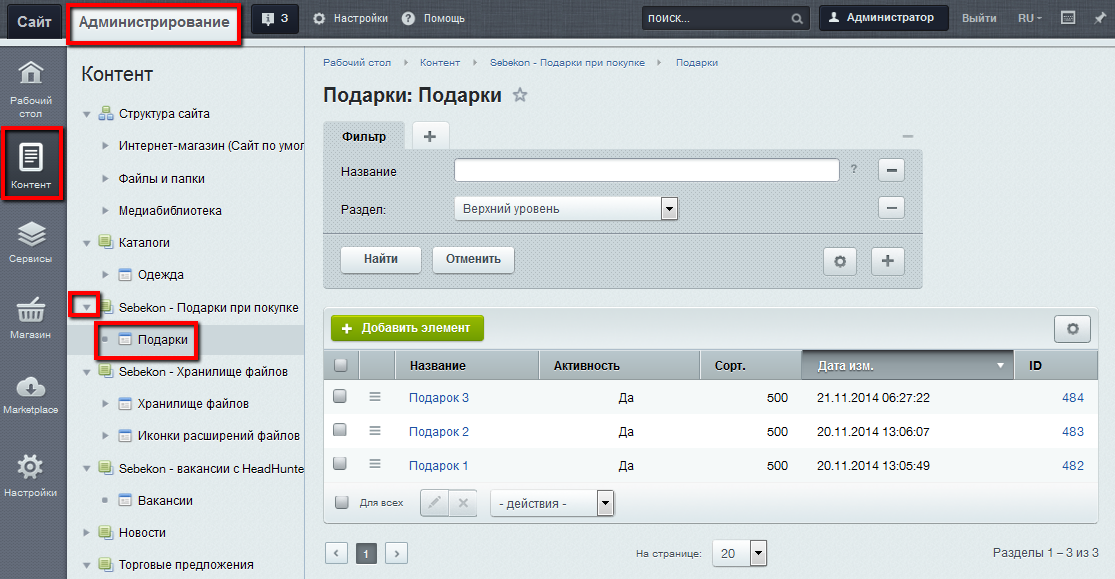This screenshot has width=1115, height=579.
Task: Open the Магазин basket sidebar icon
Action: 31,318
